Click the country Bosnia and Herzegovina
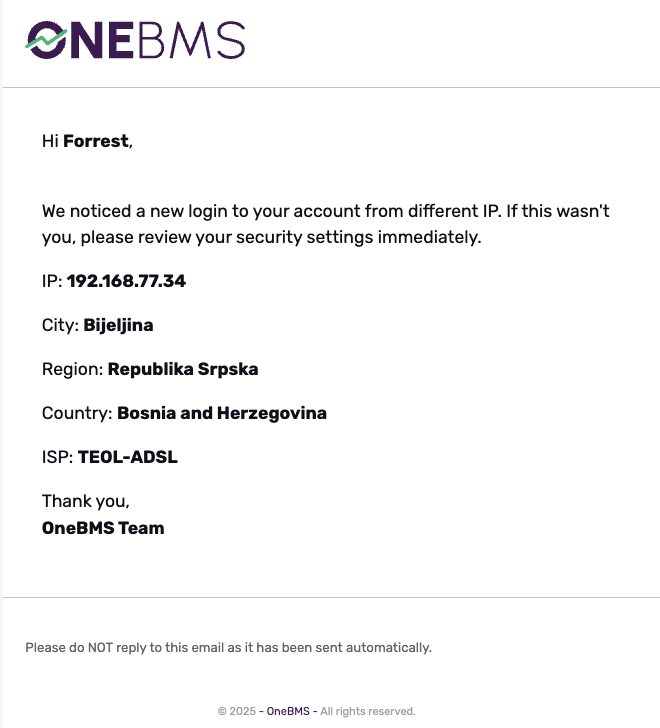Image resolution: width=660 pixels, height=728 pixels. (222, 413)
